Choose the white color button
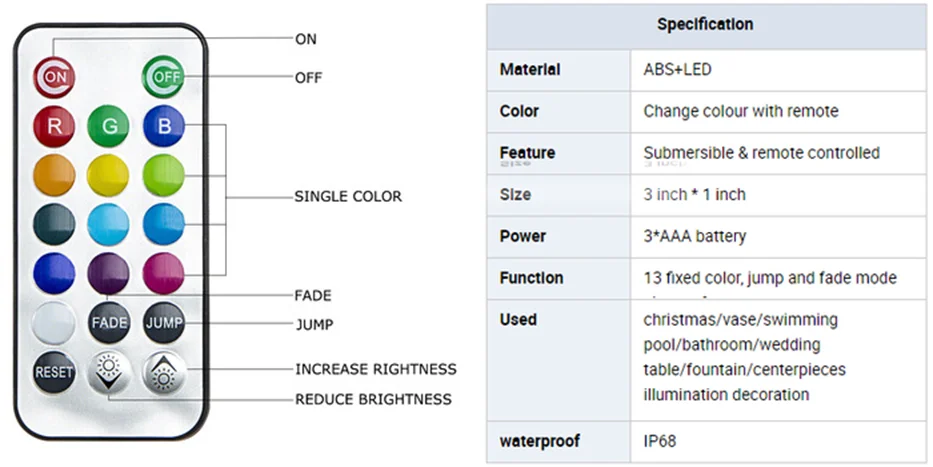The height and width of the screenshot is (467, 933). point(53,322)
